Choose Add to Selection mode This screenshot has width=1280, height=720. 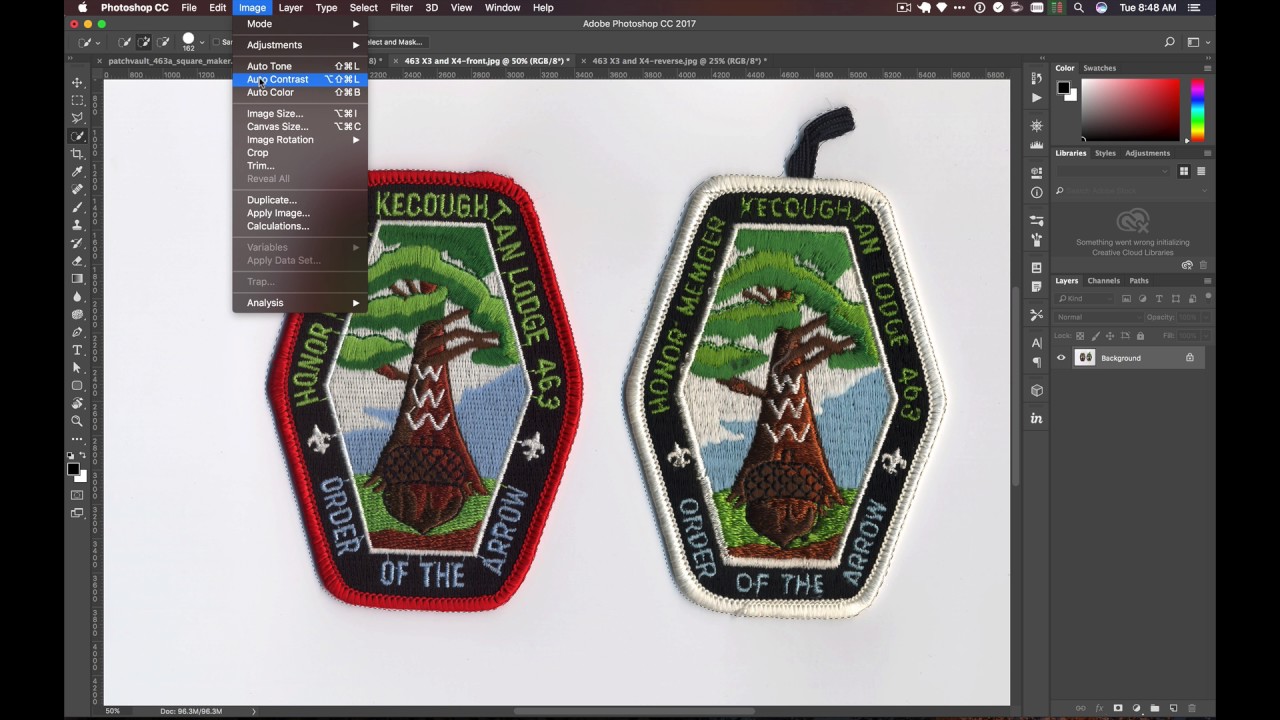click(x=144, y=42)
